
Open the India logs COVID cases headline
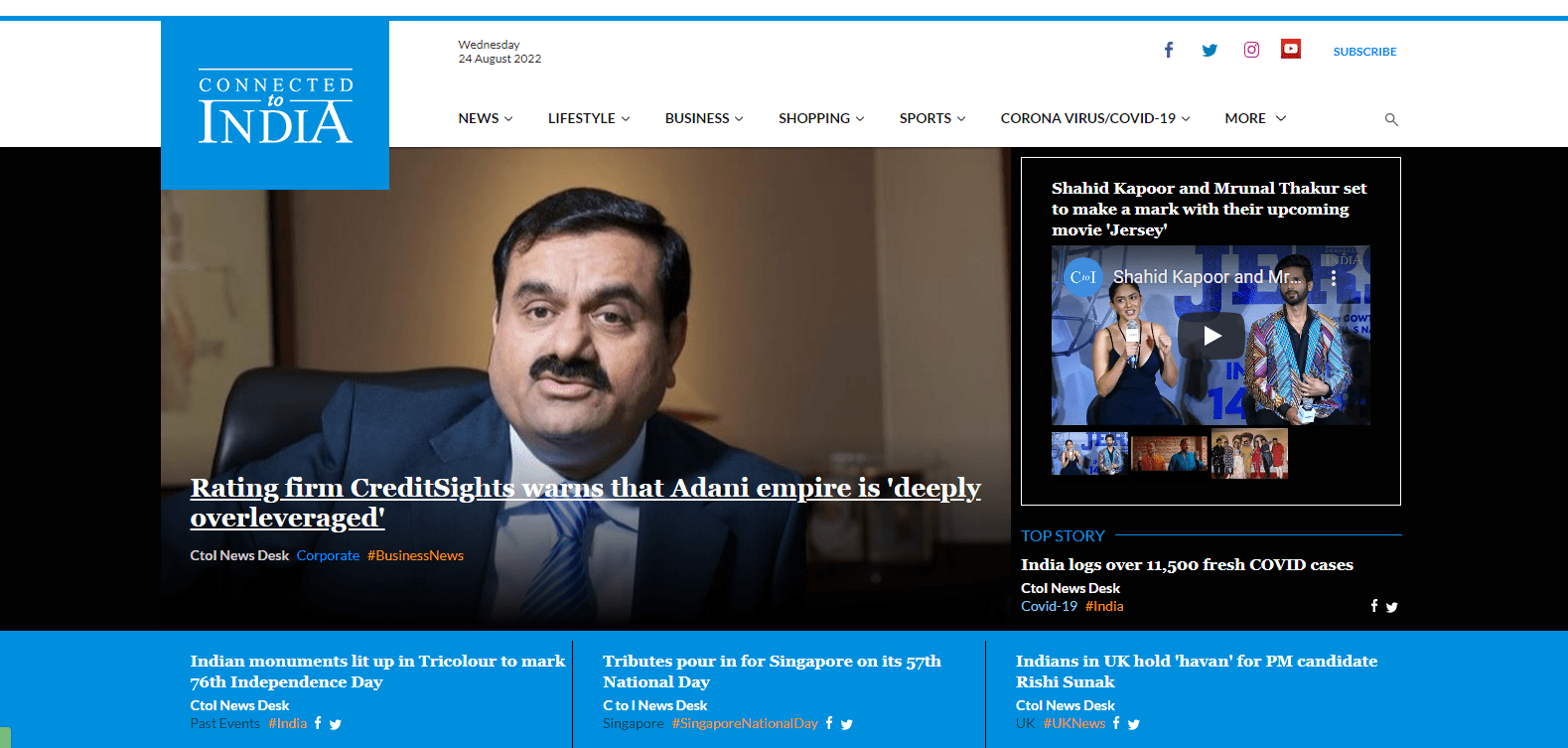1187,564
